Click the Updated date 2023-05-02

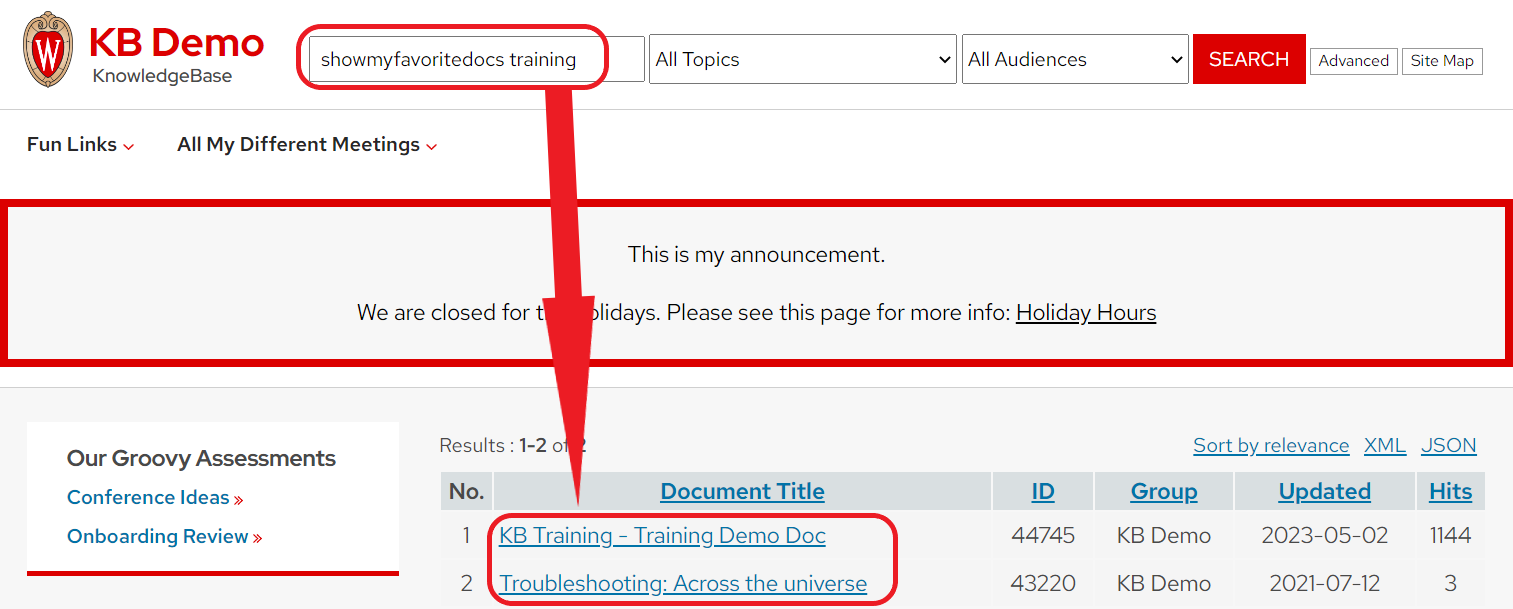point(1324,535)
